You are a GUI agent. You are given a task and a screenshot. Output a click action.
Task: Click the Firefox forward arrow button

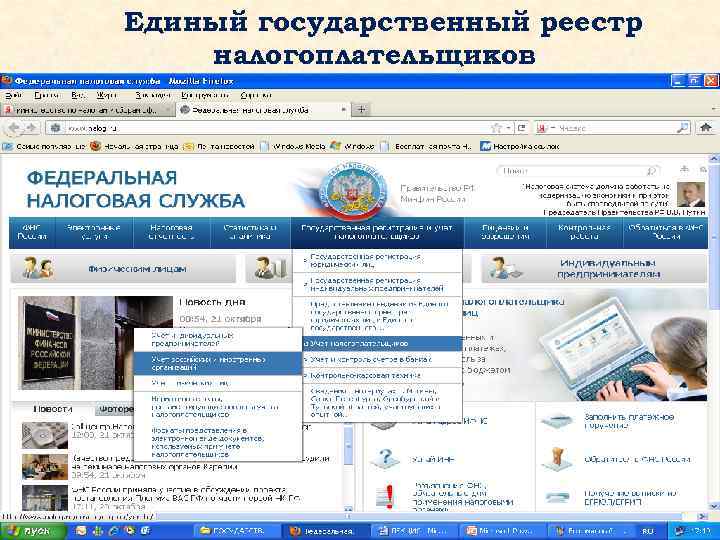(31, 128)
